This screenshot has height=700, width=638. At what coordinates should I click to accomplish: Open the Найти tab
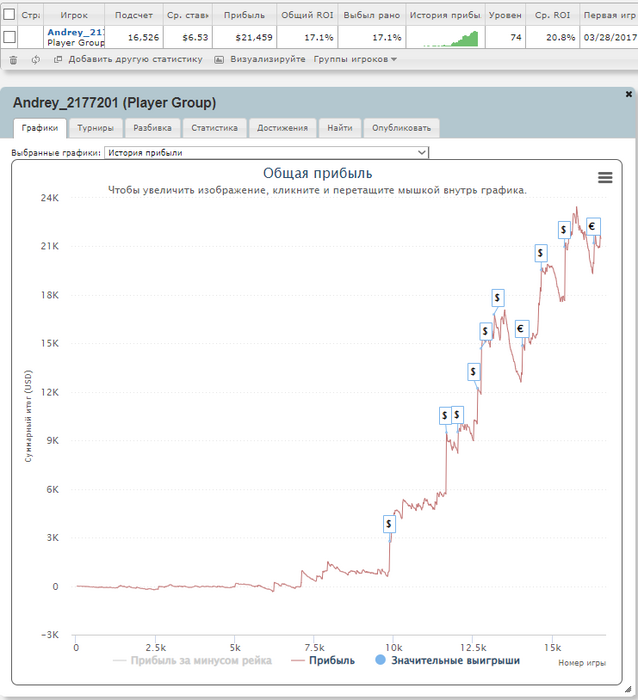coord(340,128)
